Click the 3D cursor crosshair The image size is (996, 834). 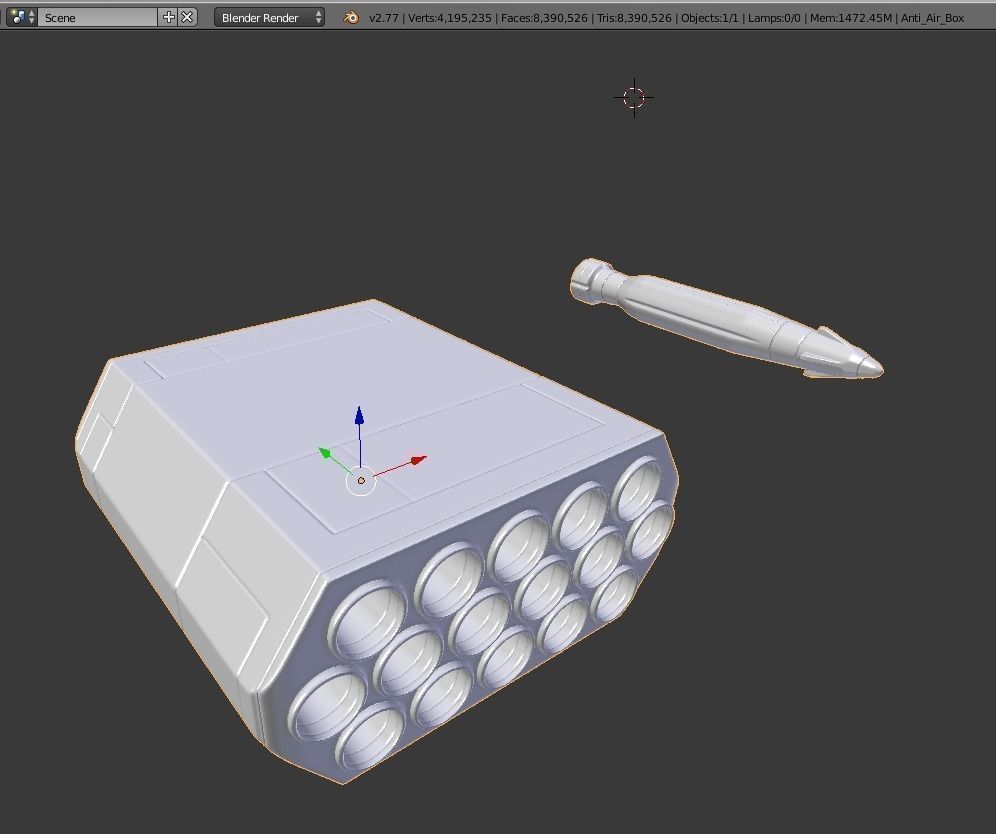(x=634, y=98)
